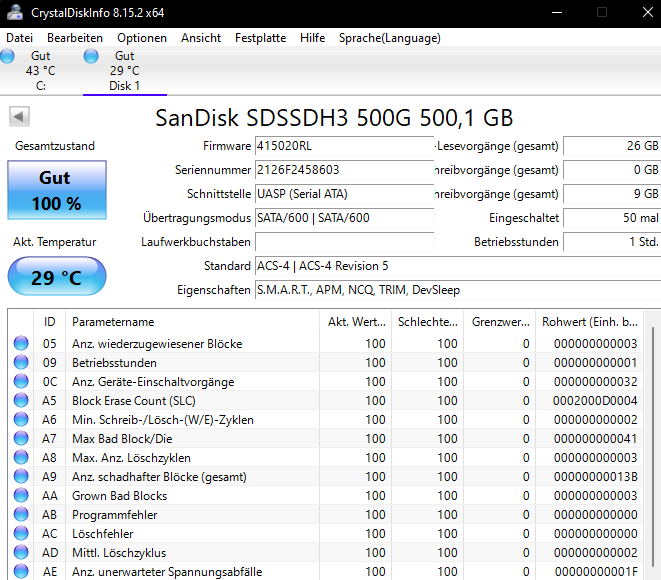The width and height of the screenshot is (661, 580).
Task: Click the Lesevorgänge value 26 GB
Action: point(612,146)
